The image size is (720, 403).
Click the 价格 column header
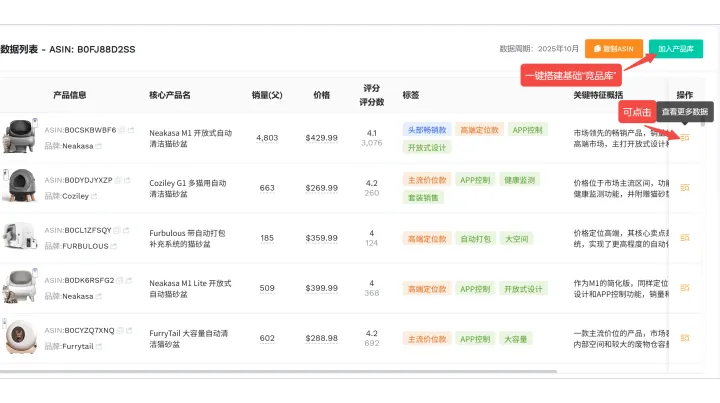click(321, 95)
